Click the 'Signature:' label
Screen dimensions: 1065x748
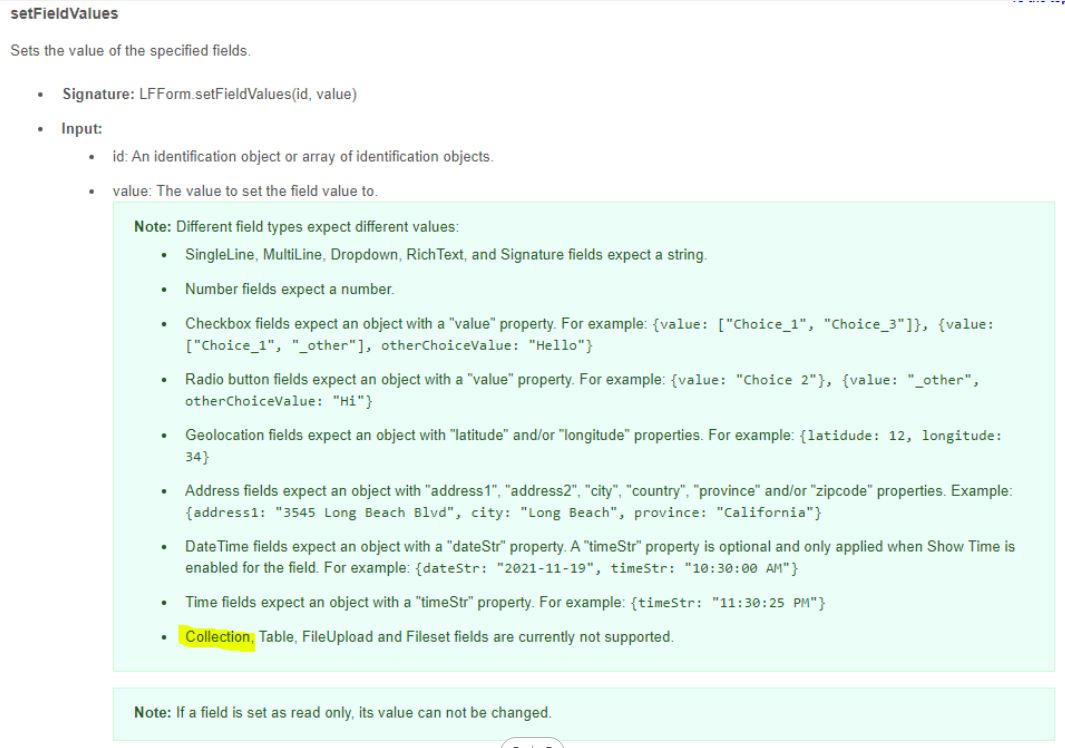tap(98, 94)
